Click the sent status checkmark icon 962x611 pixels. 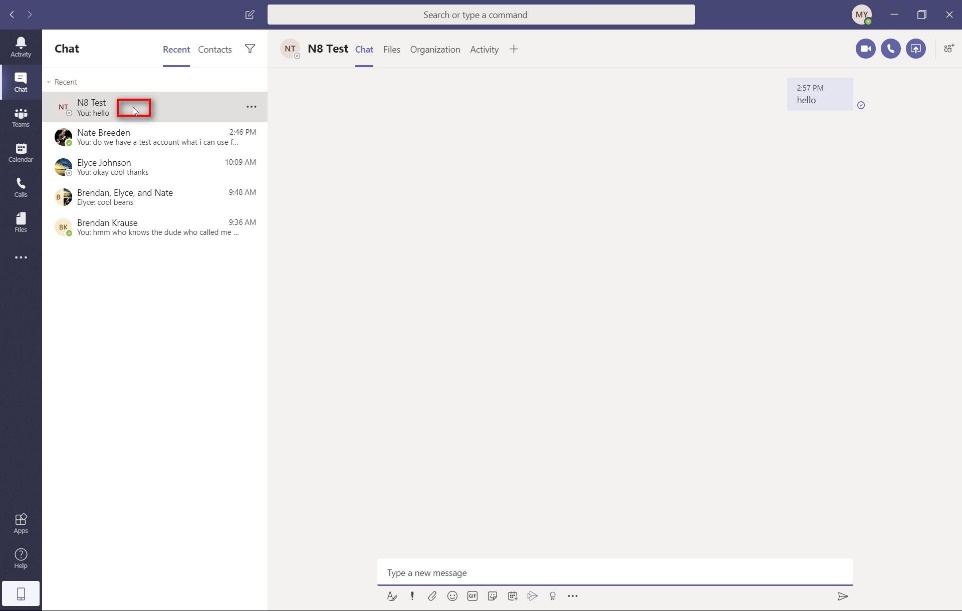(x=861, y=105)
